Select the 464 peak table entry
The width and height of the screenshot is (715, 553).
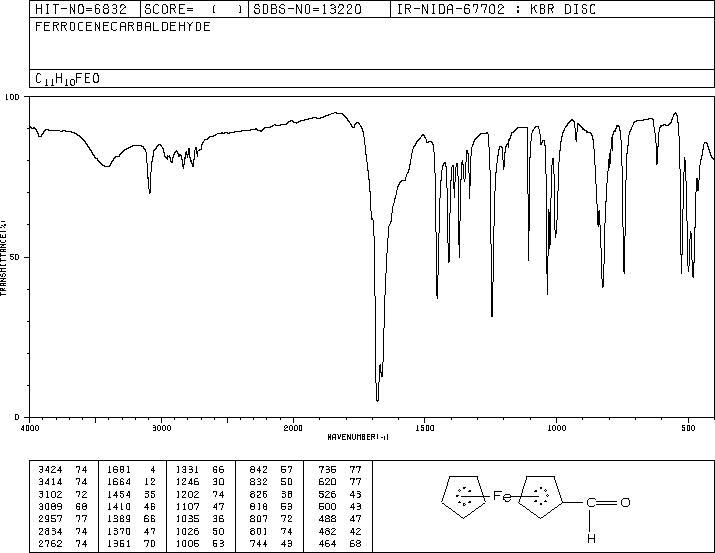click(340, 543)
